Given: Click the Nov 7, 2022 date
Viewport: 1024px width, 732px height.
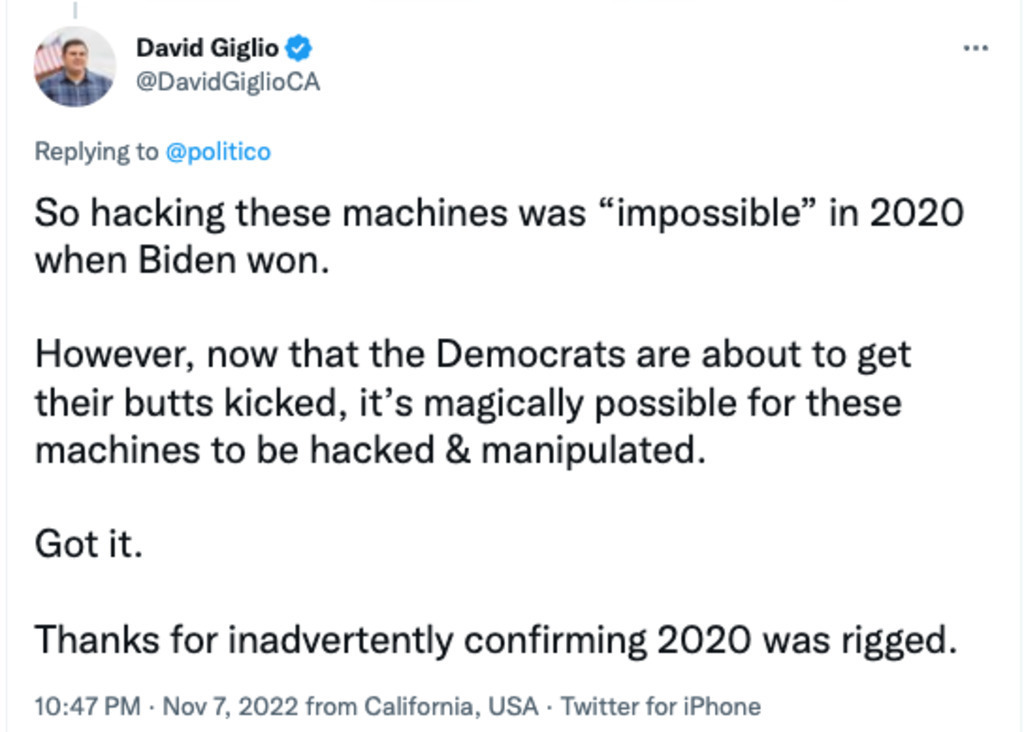Looking at the screenshot, I should click(x=230, y=706).
